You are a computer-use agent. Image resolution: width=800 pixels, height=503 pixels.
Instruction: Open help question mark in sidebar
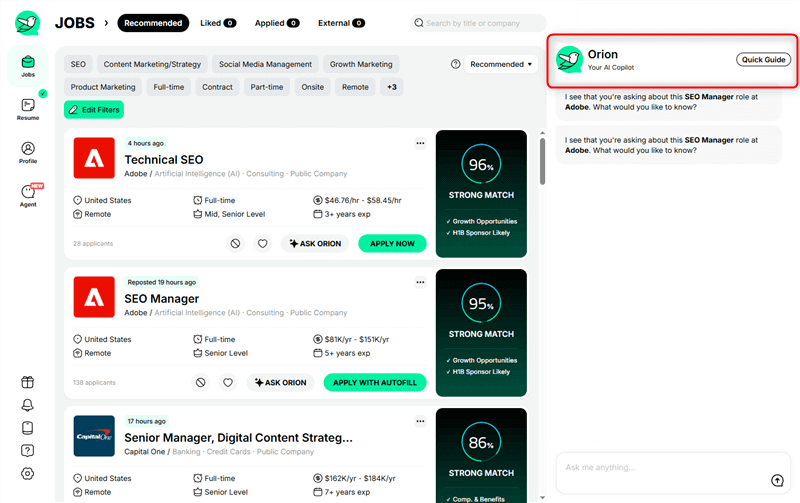[28, 450]
